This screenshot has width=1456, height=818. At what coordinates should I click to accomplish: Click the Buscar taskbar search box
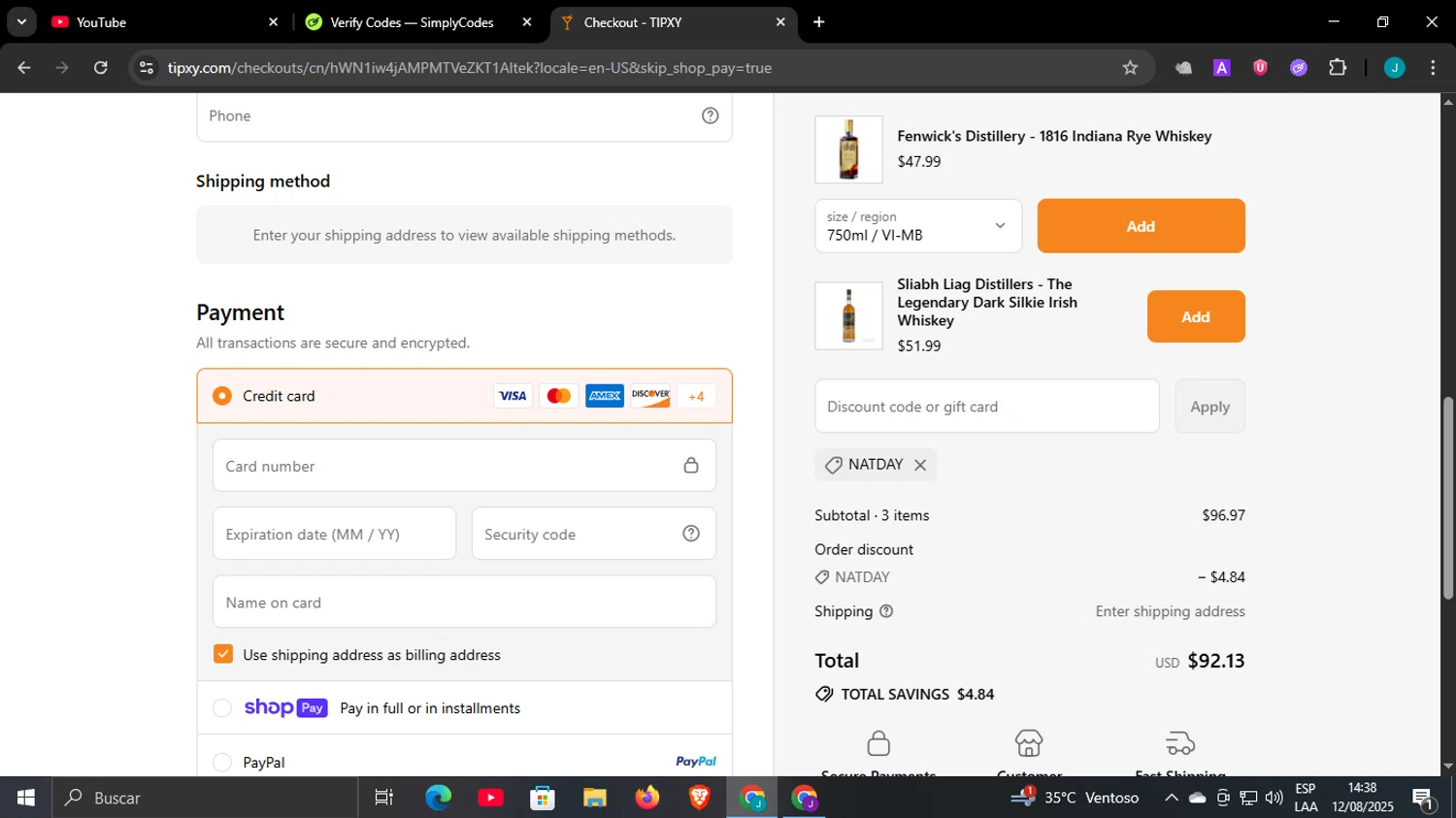(206, 798)
